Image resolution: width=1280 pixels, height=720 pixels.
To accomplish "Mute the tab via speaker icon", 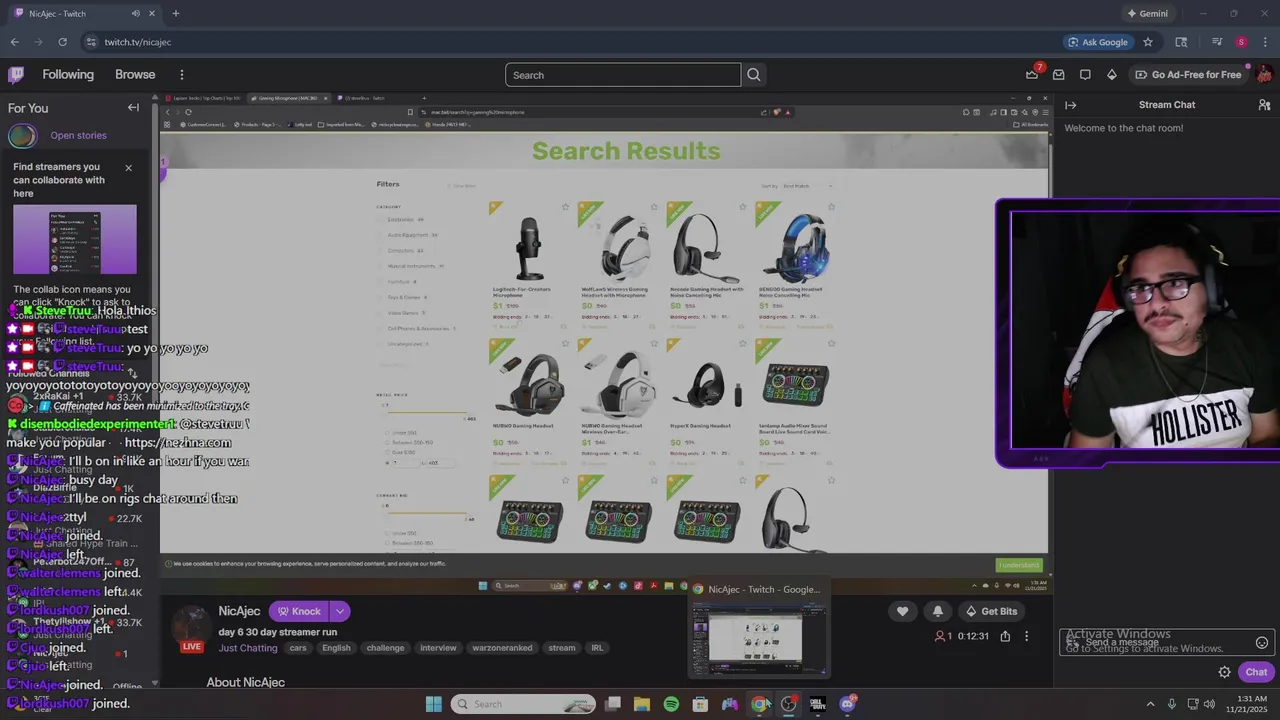I will coord(136,13).
